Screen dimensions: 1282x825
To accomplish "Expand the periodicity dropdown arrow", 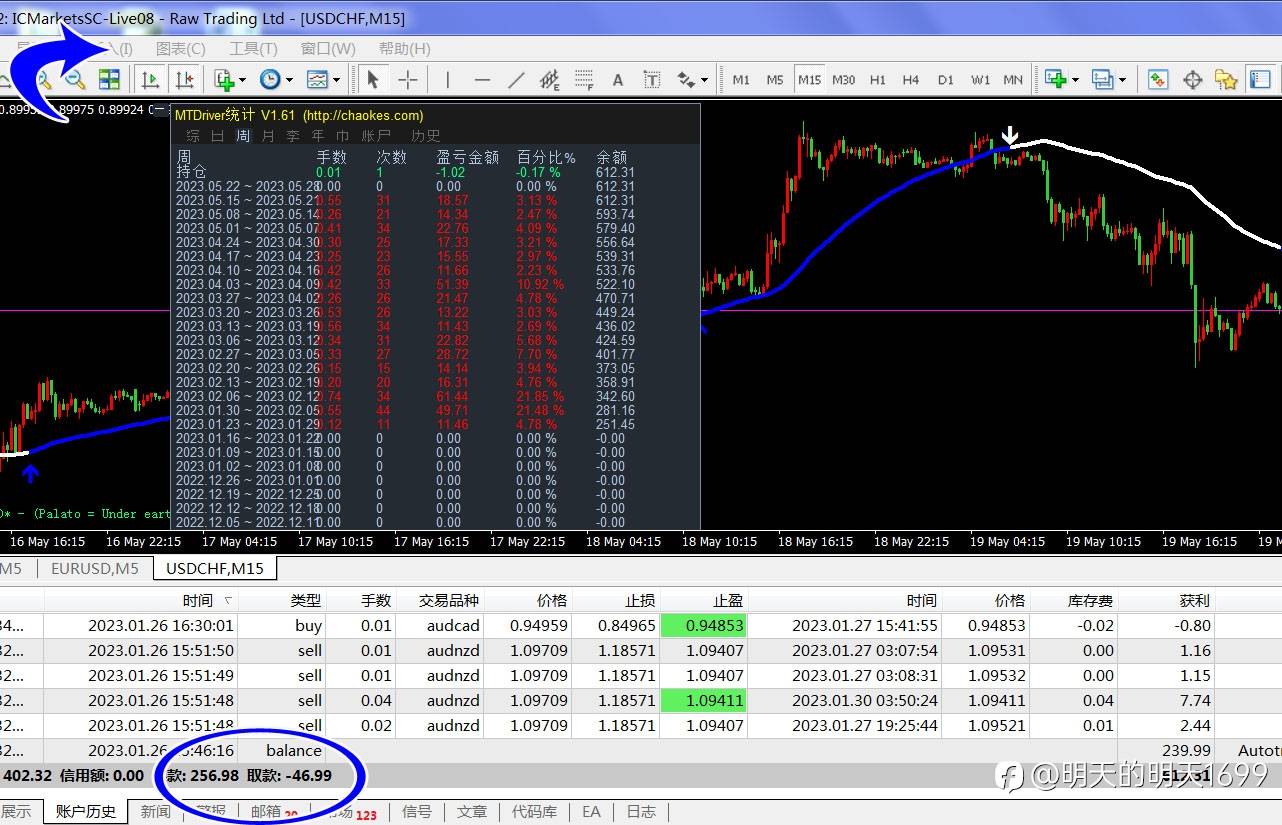I will point(290,80).
